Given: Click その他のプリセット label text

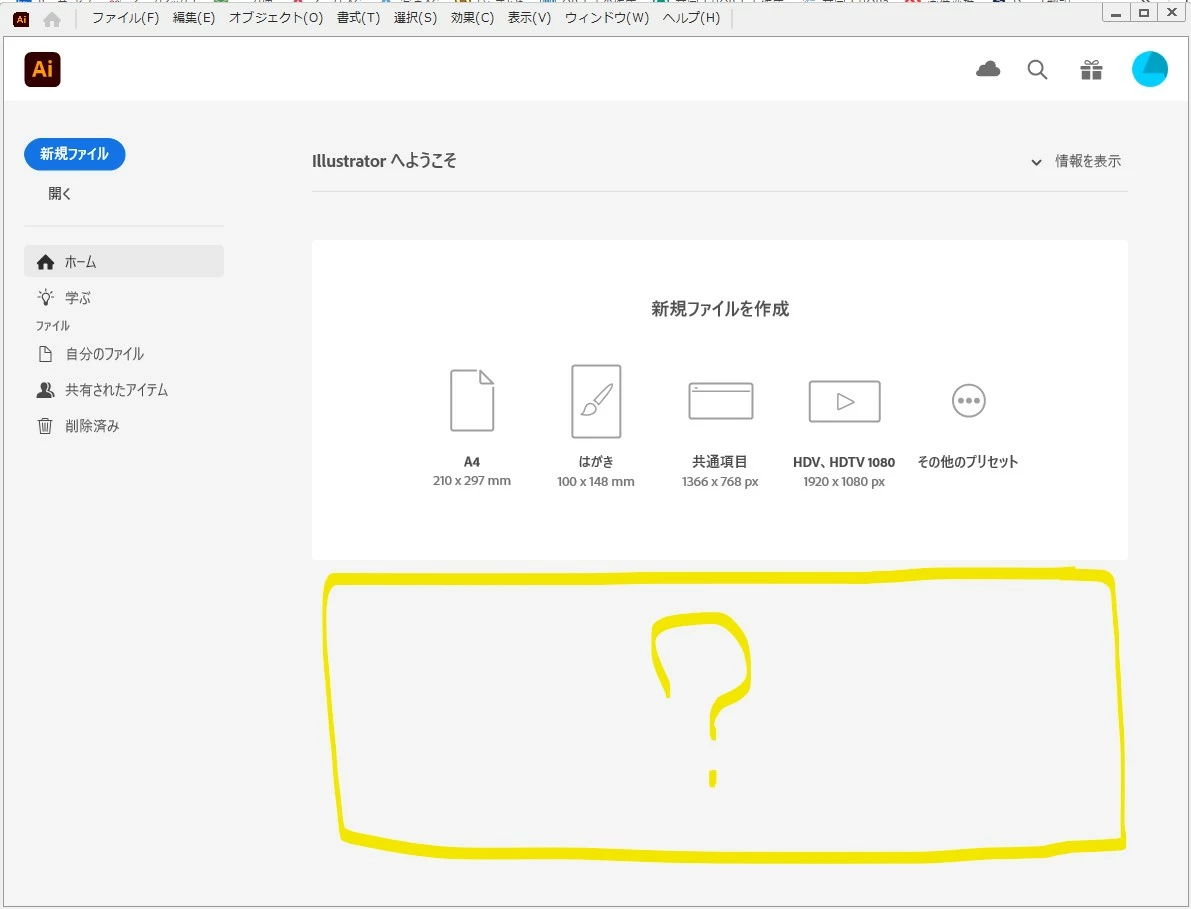Looking at the screenshot, I should coord(968,462).
